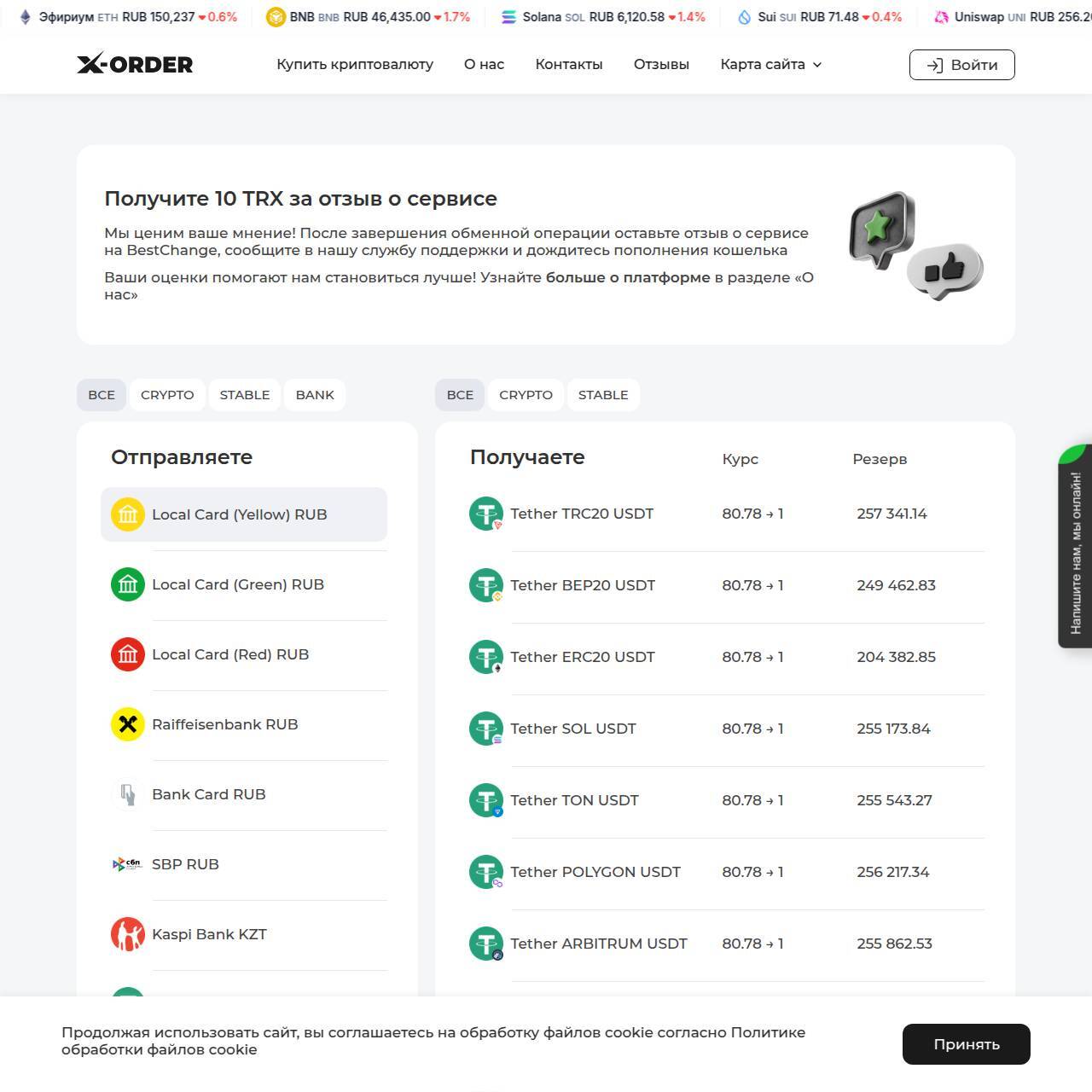Screen dimensions: 1092x1092
Task: Pick the Kaspi Bank KZT icon
Action: 128,934
